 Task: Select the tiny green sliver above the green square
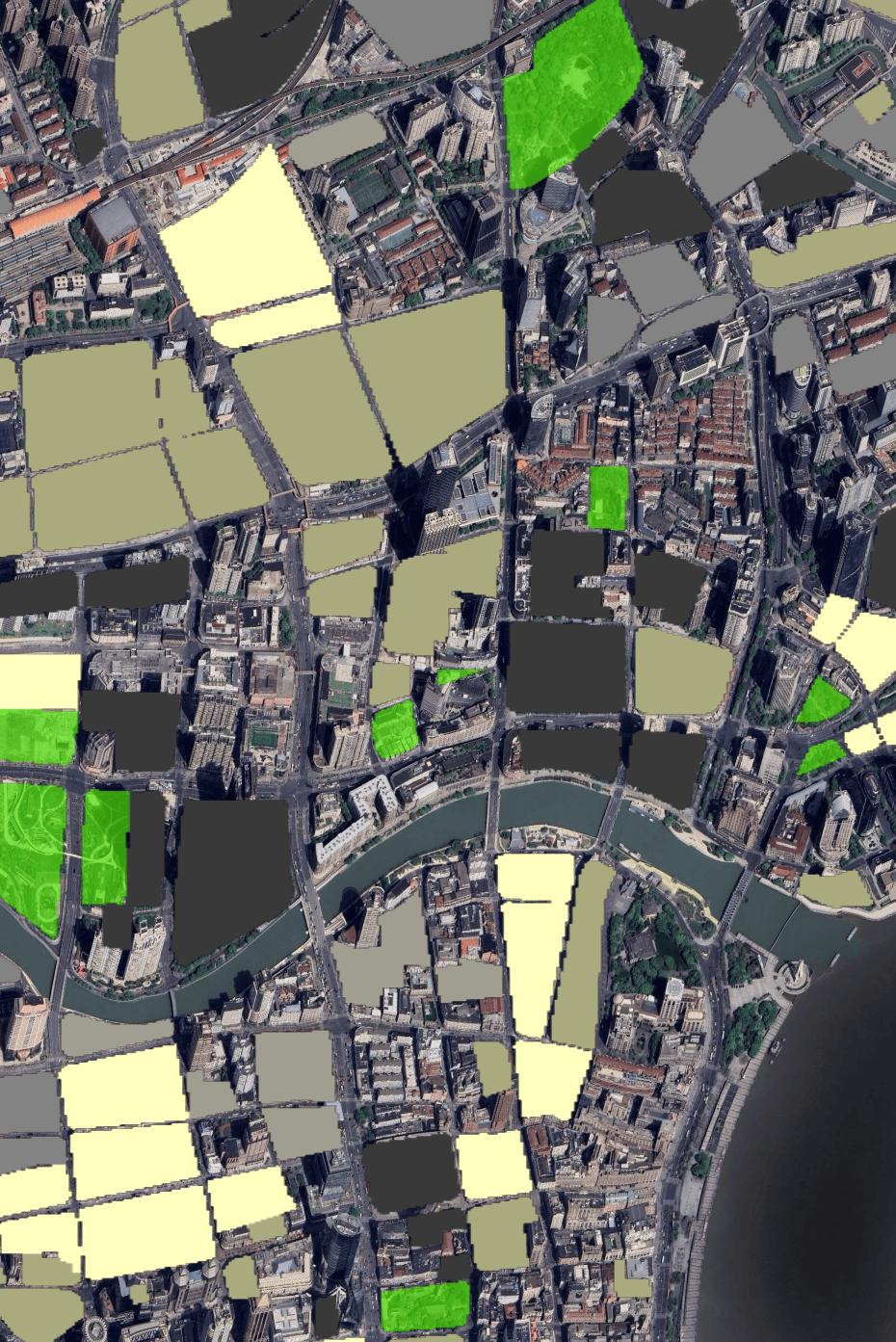point(456,676)
